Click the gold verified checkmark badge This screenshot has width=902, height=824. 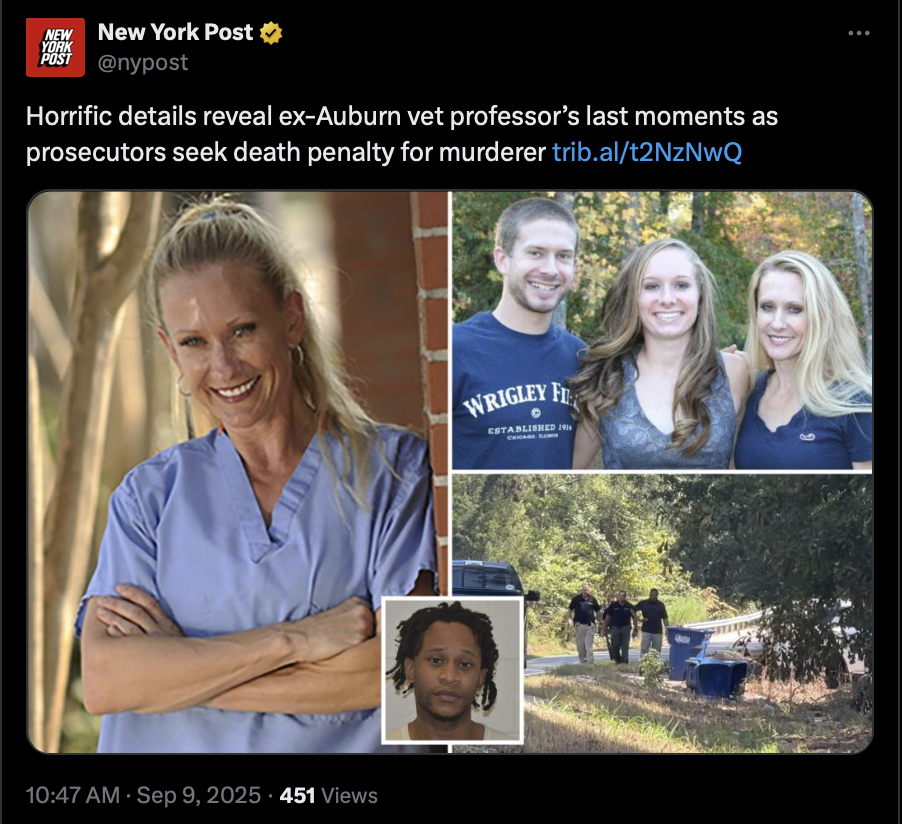pos(271,33)
